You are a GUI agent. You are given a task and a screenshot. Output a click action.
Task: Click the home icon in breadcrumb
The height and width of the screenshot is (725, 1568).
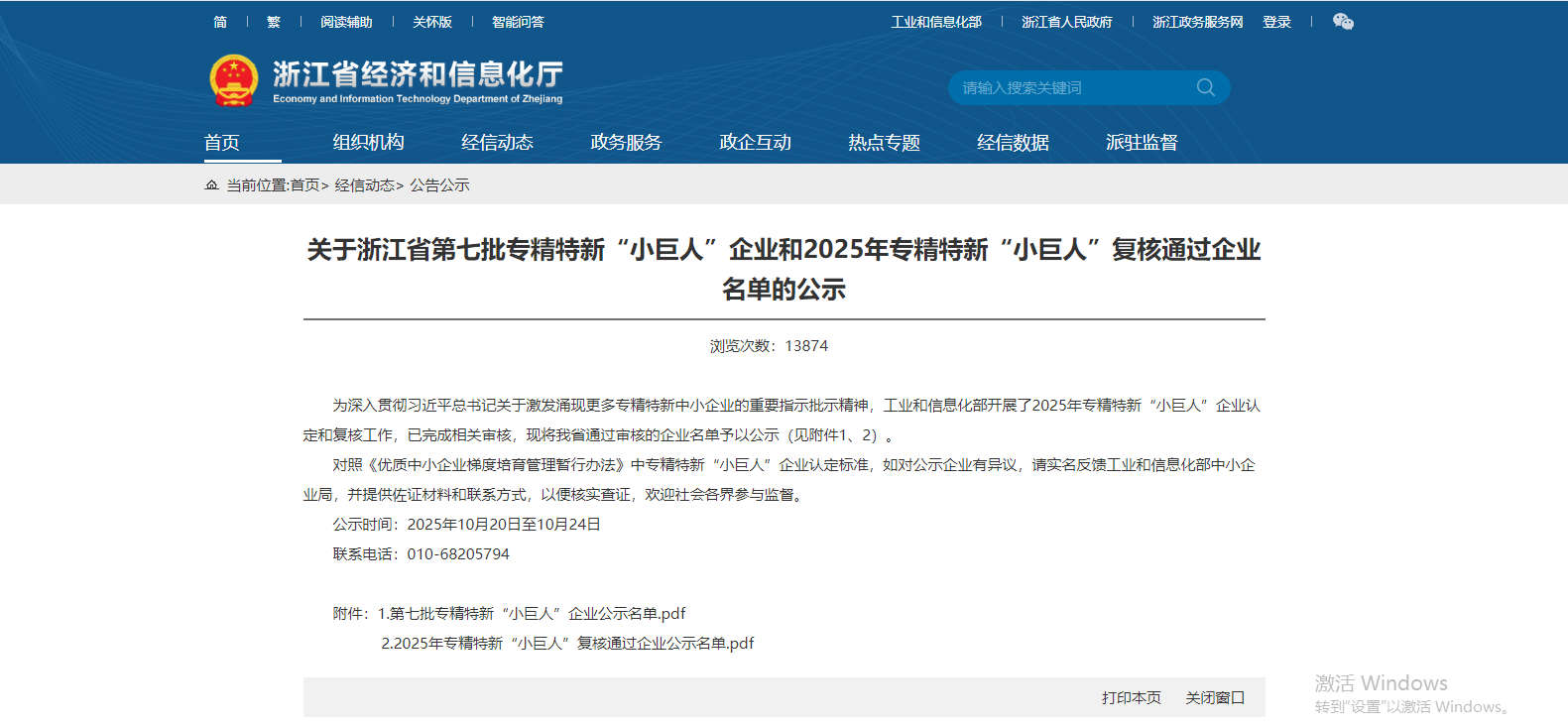tap(211, 185)
